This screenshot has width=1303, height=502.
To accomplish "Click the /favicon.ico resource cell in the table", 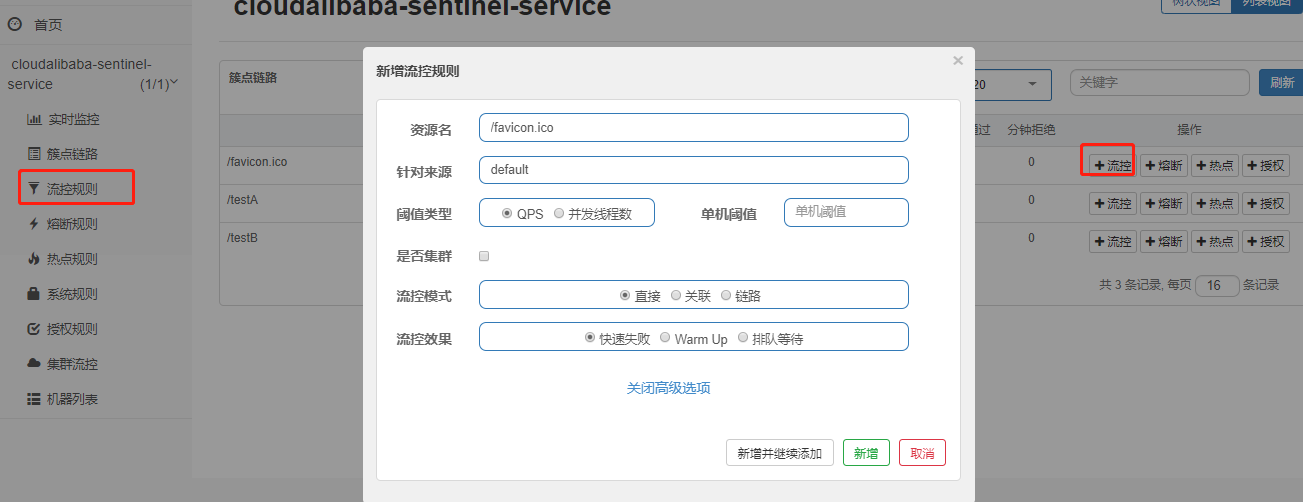I will (257, 161).
